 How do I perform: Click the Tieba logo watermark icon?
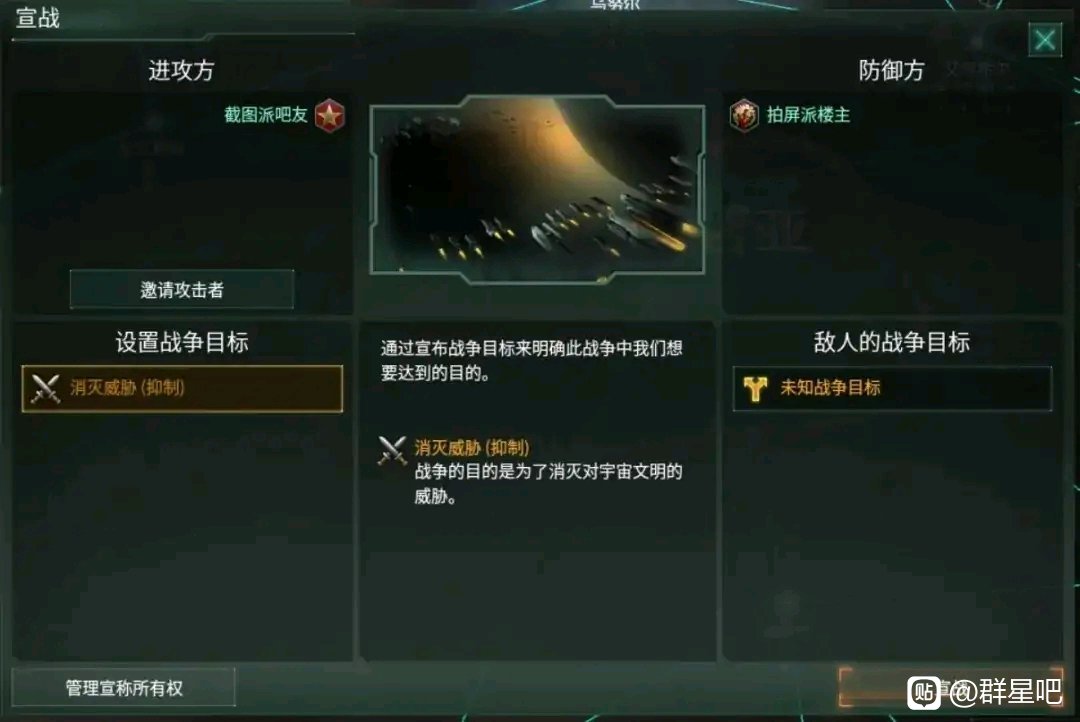tap(924, 692)
